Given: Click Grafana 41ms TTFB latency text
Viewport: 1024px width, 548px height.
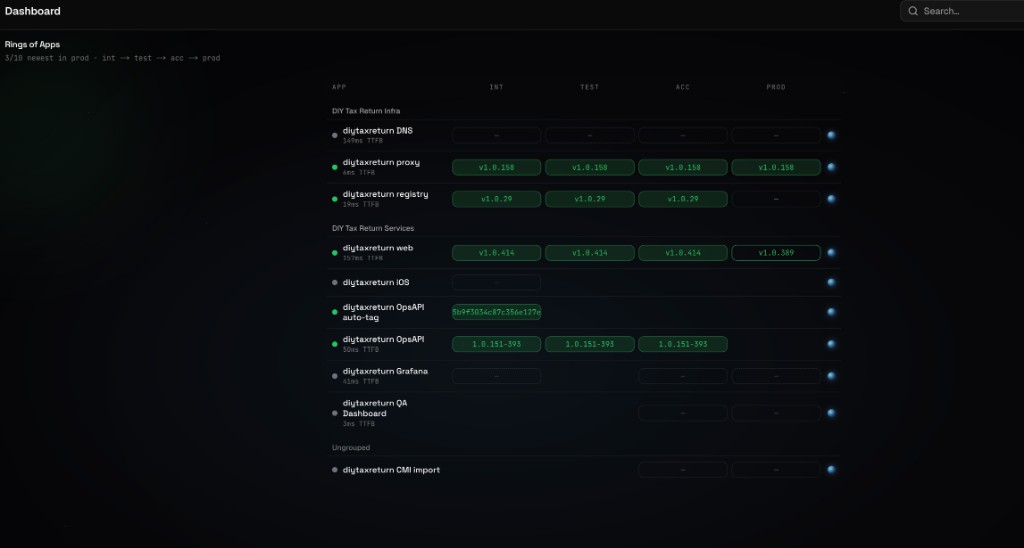Looking at the screenshot, I should pyautogui.click(x=360, y=381).
